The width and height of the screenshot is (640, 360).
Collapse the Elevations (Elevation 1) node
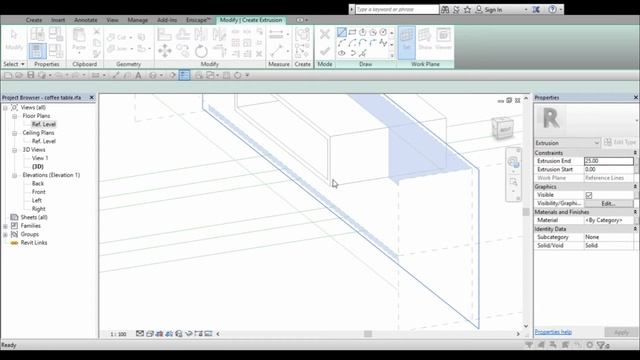[15, 175]
